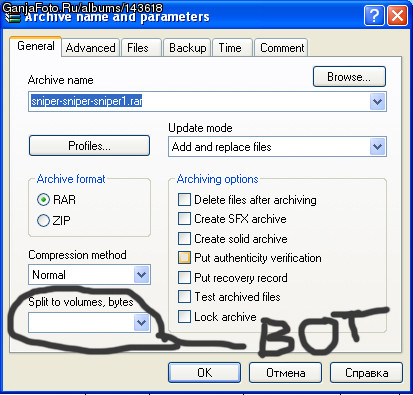Open the Update mode dropdown
Image resolution: width=413 pixels, height=395 pixels.
click(x=277, y=147)
